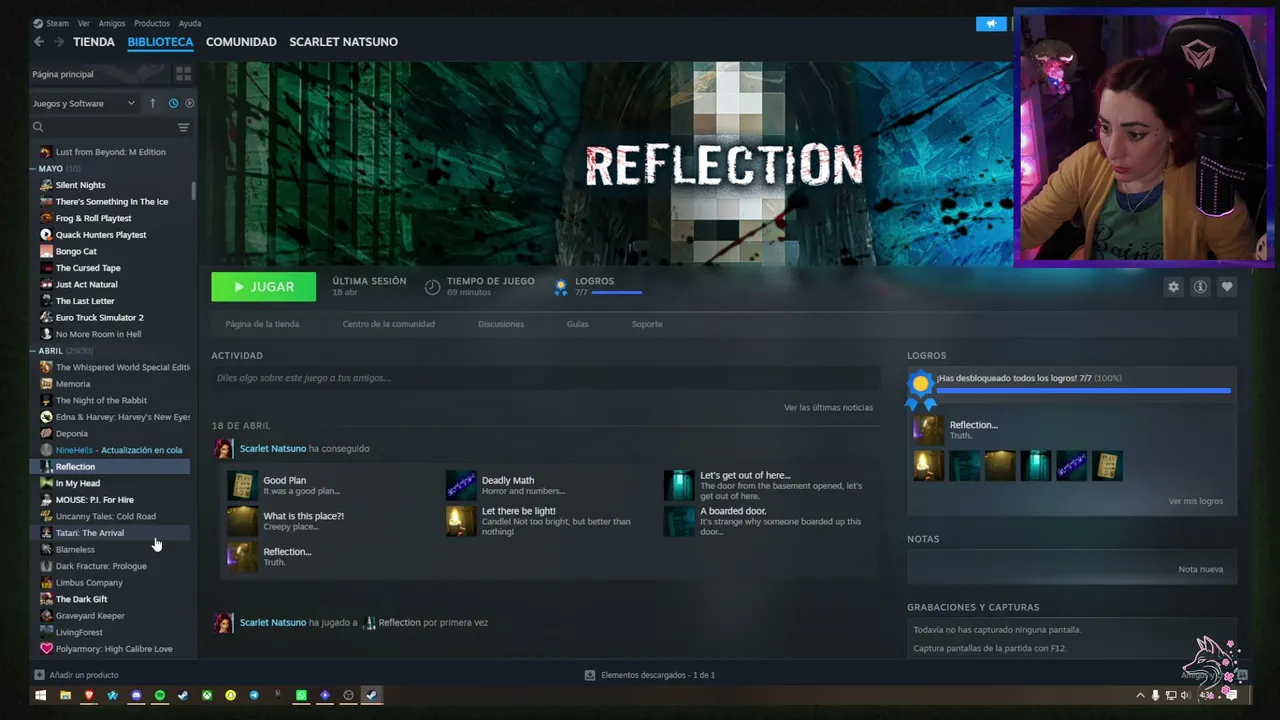Open File Explorer from the taskbar
The image size is (1280, 720).
[x=65, y=695]
